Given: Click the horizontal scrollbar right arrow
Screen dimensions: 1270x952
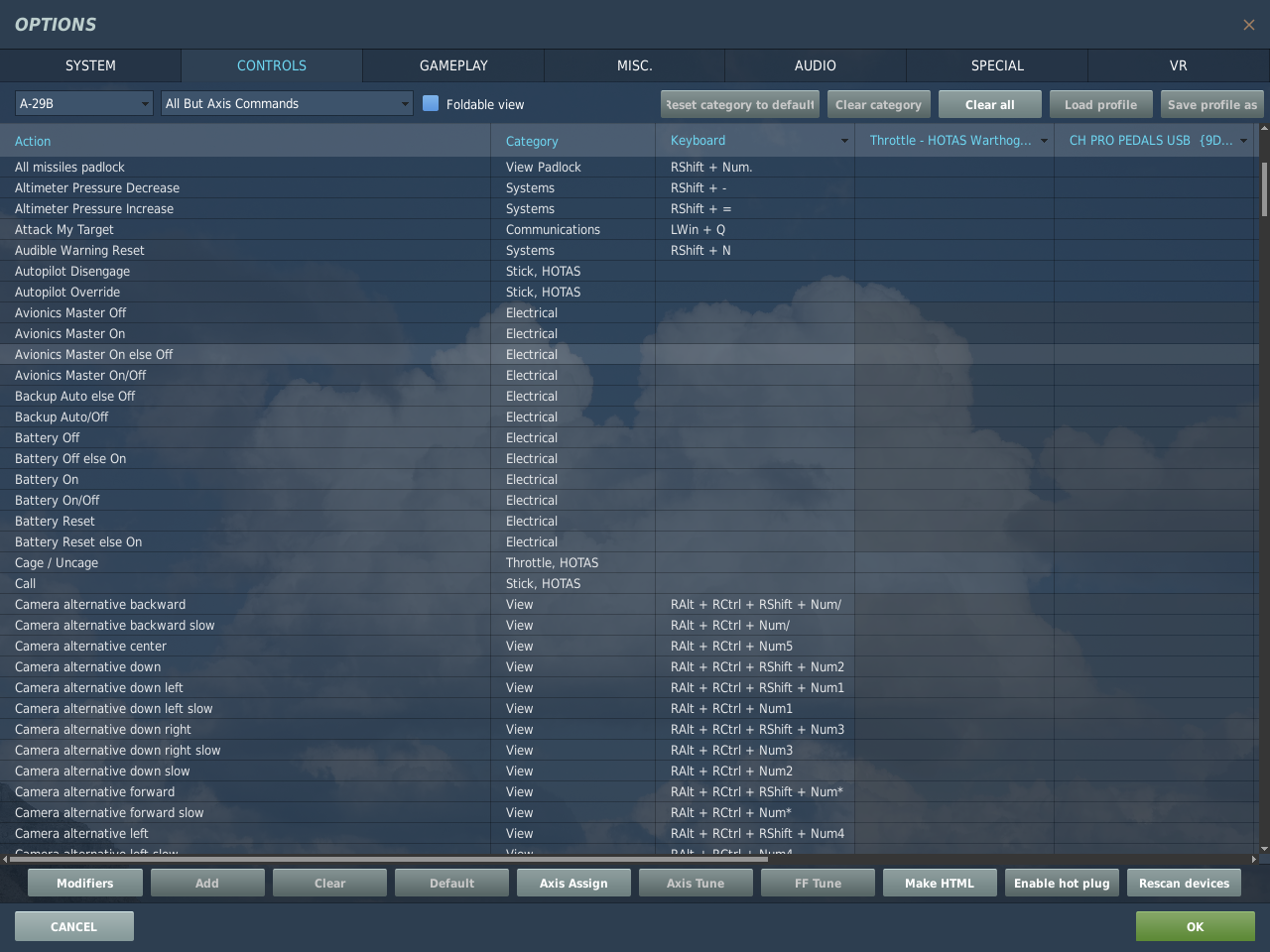Looking at the screenshot, I should [x=1254, y=859].
